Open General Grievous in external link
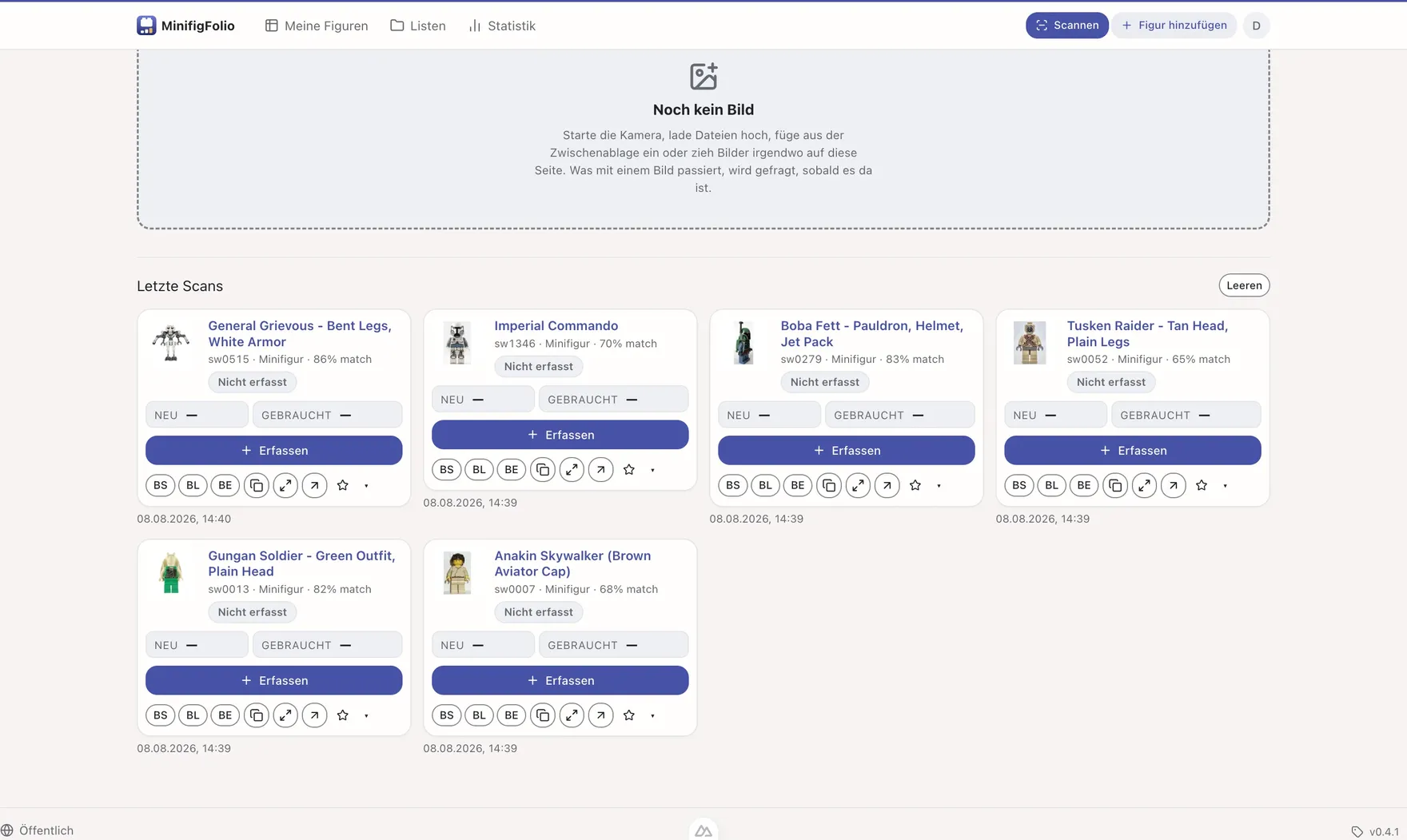Screen dimensions: 1407x840 point(315,485)
